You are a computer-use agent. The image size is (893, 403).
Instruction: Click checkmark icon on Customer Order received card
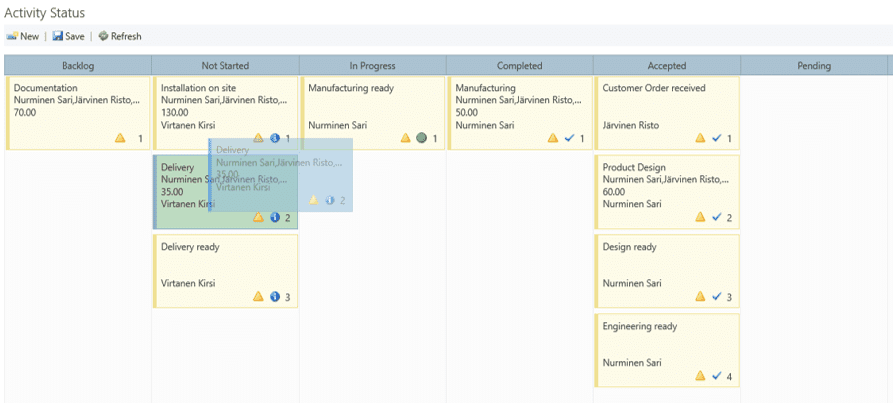[x=716, y=138]
